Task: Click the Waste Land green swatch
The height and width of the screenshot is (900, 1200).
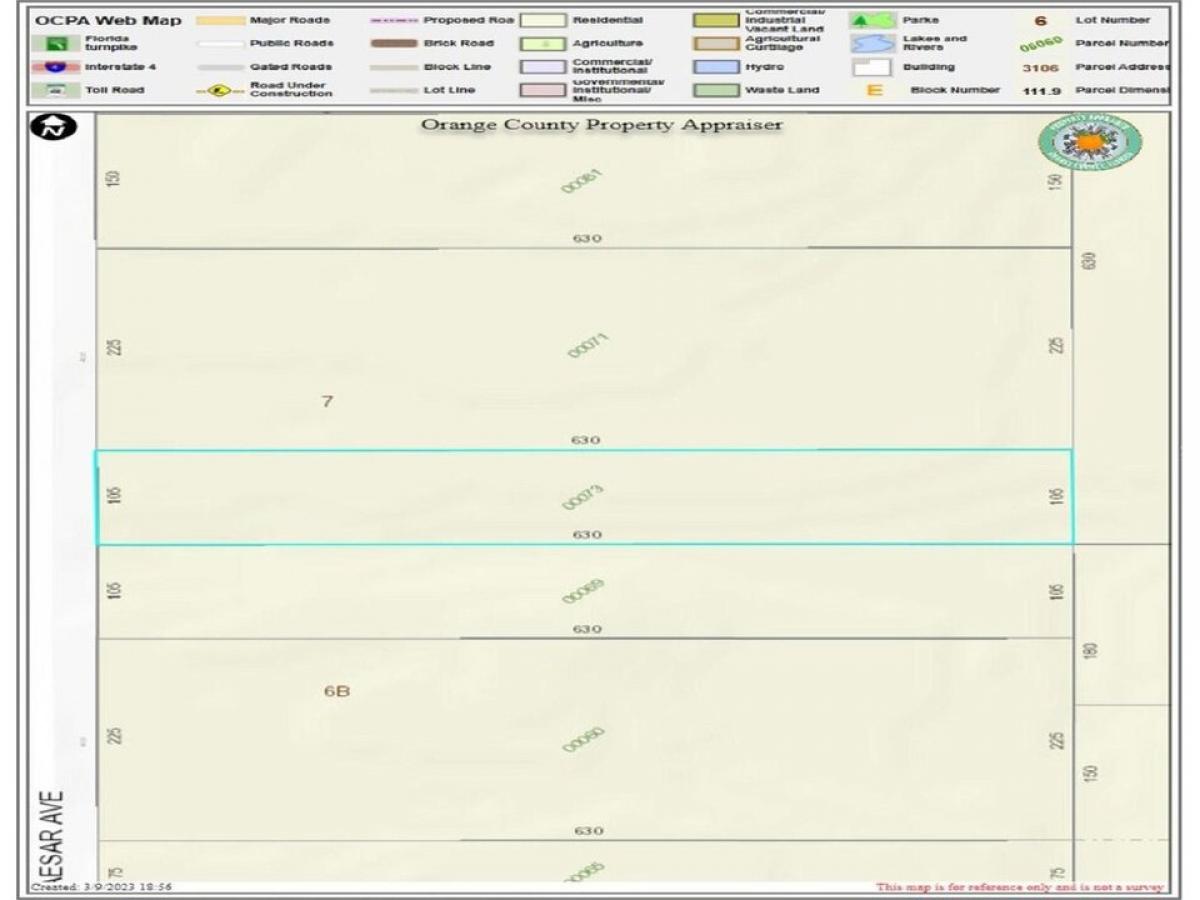Action: (x=715, y=90)
